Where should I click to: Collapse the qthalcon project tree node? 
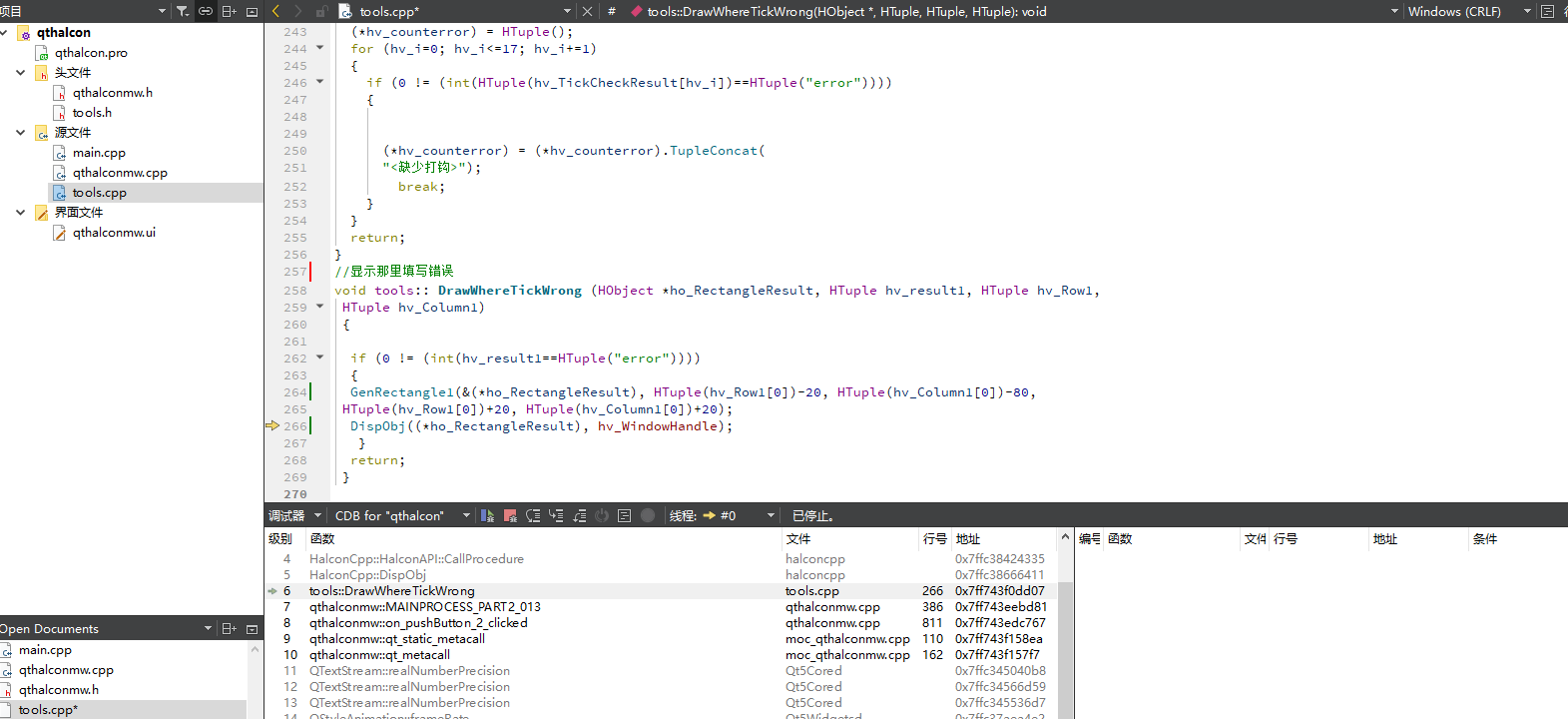pyautogui.click(x=5, y=33)
